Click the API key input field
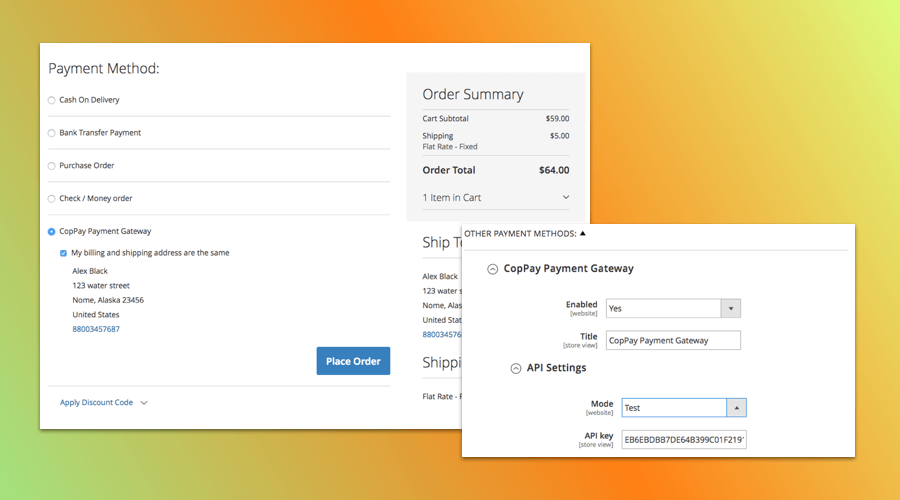Viewport: 900px width, 500px height. point(684,440)
